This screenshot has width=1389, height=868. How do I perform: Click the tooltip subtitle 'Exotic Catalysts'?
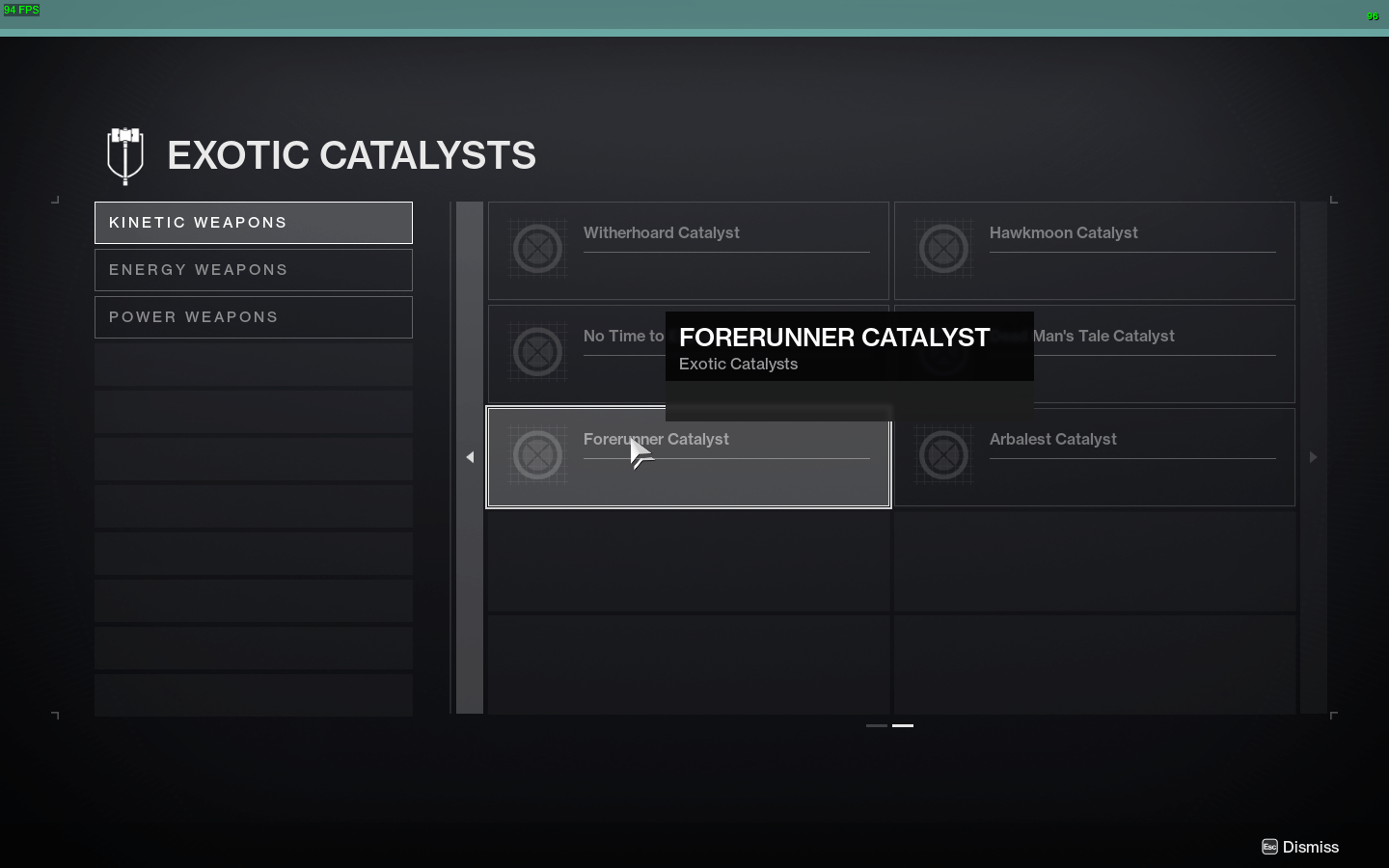coord(738,365)
